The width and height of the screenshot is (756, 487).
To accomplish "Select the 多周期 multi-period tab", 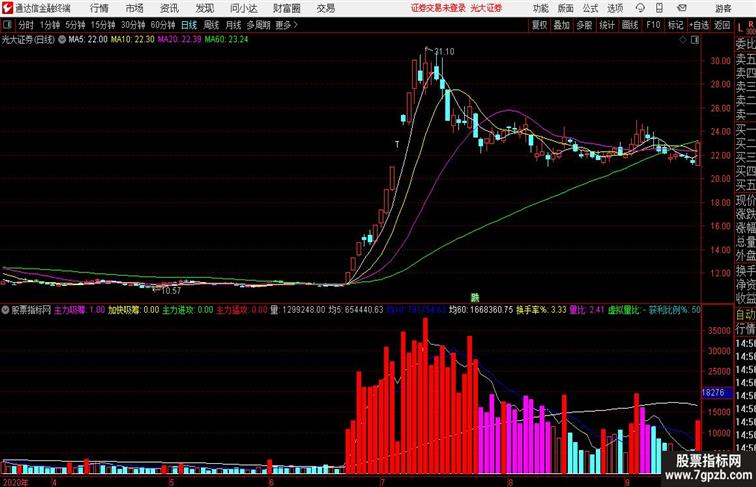I will (258, 25).
